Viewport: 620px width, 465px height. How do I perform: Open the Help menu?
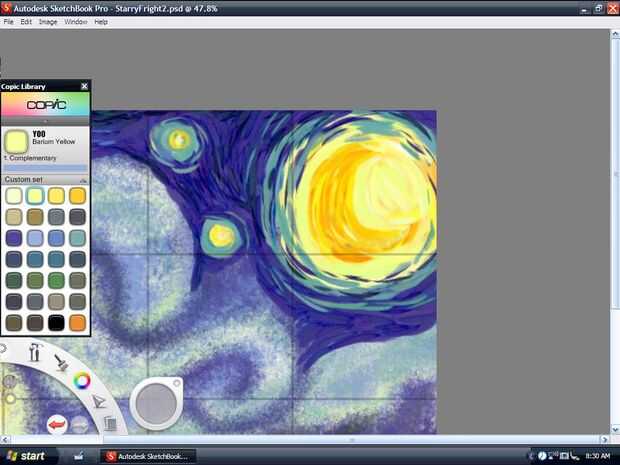[x=101, y=22]
